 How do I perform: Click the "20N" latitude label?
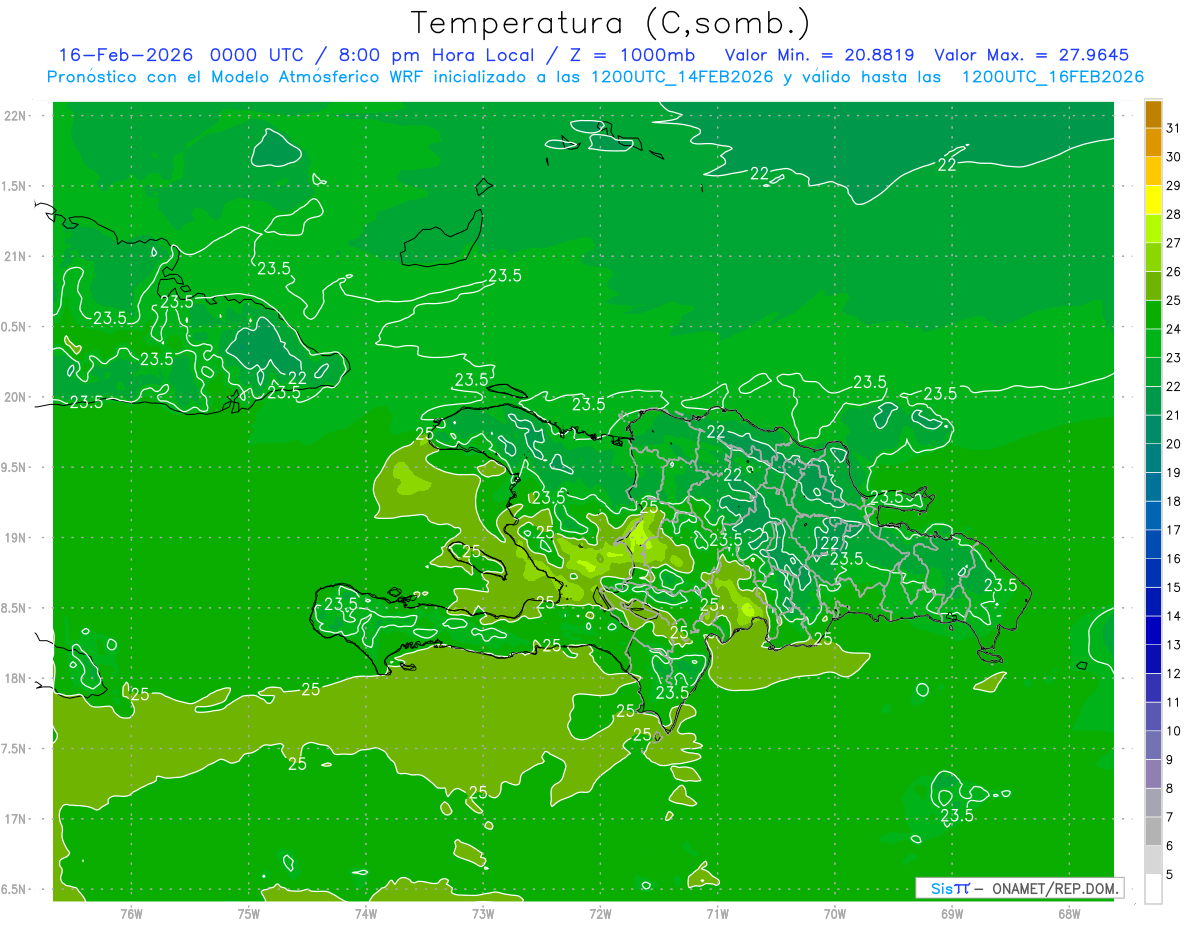17,397
